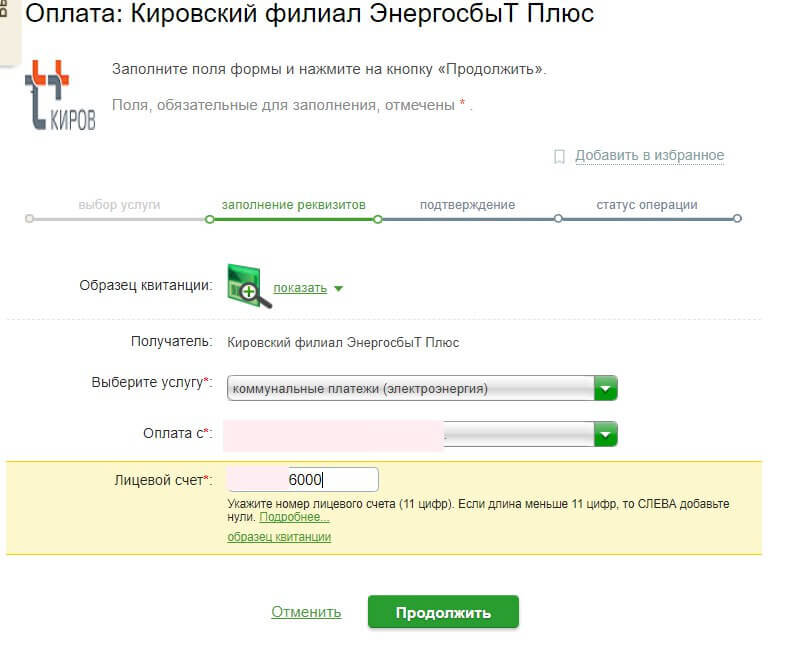The width and height of the screenshot is (795, 652).
Task: Click the Лицевой счет input field
Action: coord(303,480)
